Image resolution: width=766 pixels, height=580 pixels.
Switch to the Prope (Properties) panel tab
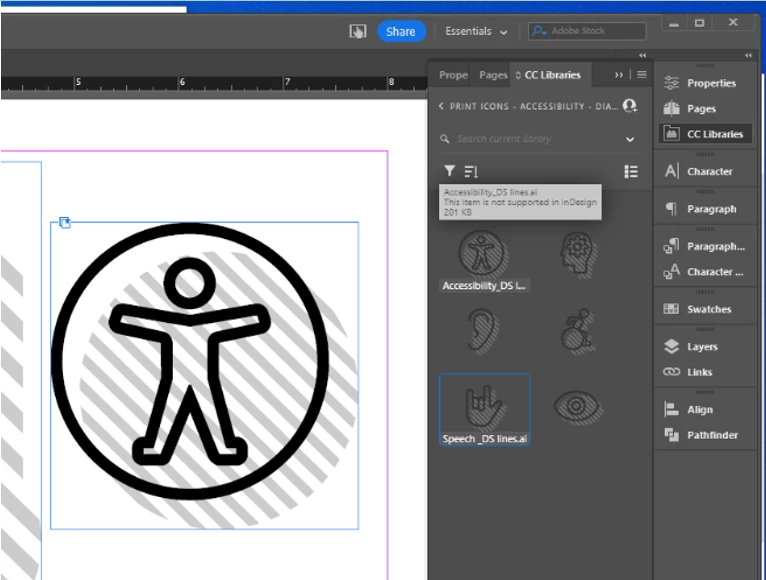pos(453,75)
